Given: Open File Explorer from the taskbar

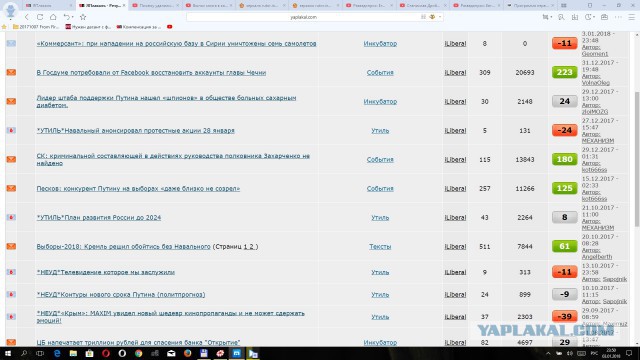Looking at the screenshot, I should (73, 353).
